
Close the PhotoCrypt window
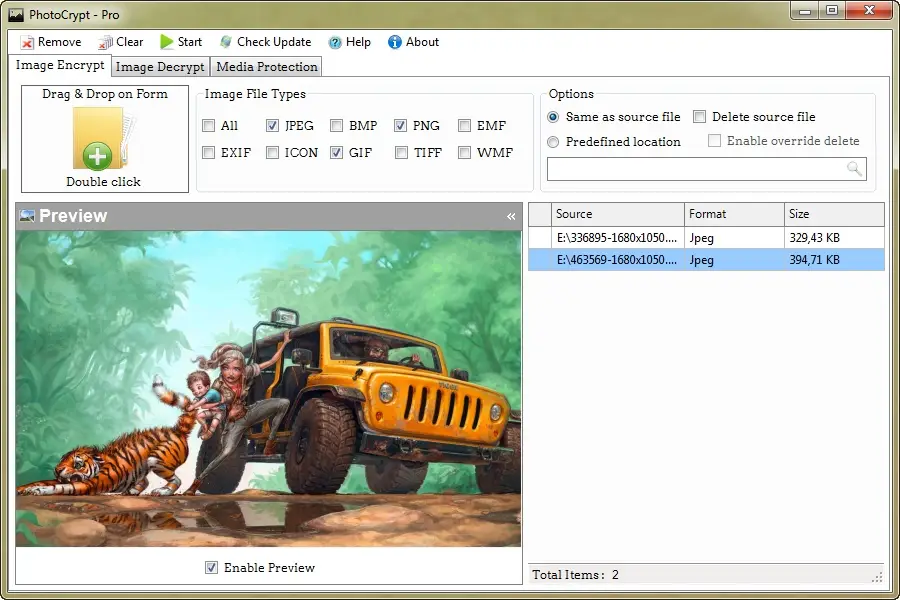(x=869, y=11)
